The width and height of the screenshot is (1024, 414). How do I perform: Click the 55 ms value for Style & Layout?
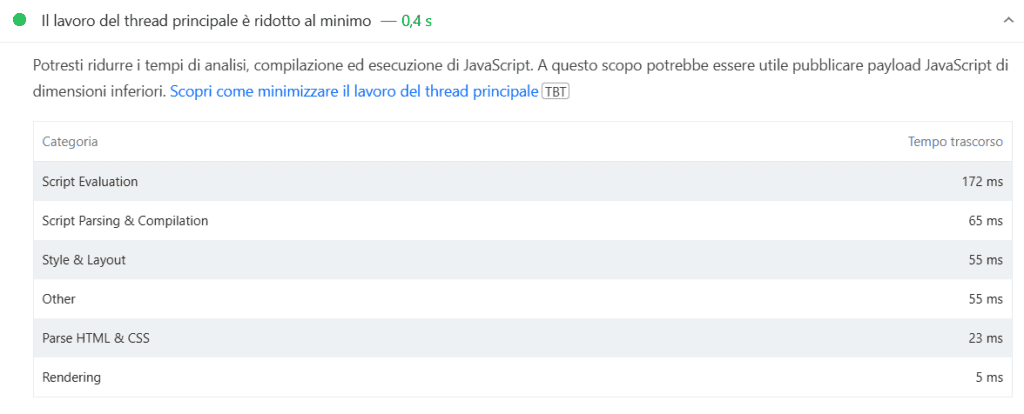click(985, 260)
